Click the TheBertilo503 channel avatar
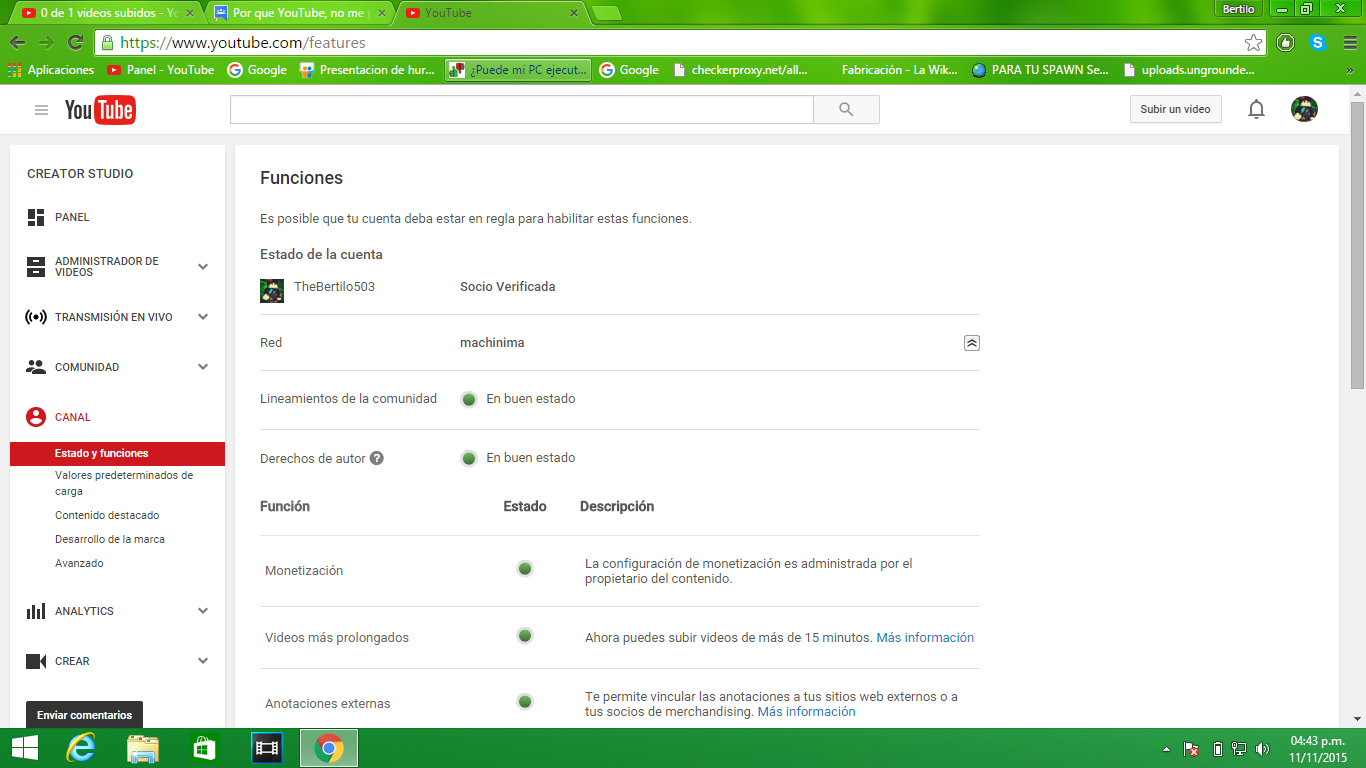Screen dimensions: 1366x768 [x=272, y=290]
